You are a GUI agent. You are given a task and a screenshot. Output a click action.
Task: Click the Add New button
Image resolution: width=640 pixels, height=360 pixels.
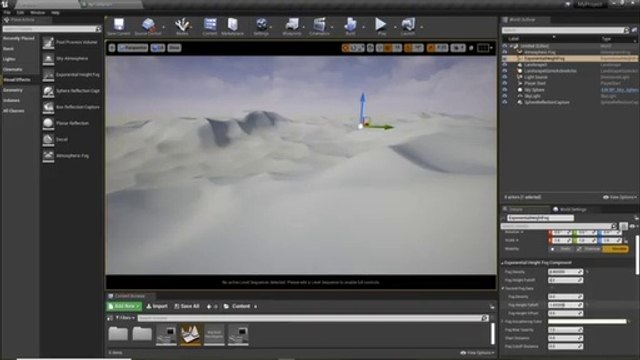tap(124, 306)
